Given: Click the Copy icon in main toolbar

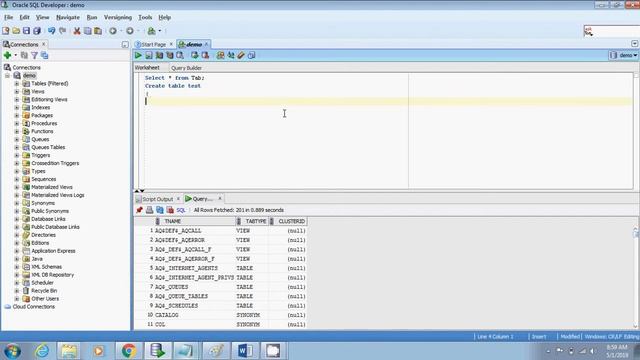Looking at the screenshot, I should pos(87,31).
